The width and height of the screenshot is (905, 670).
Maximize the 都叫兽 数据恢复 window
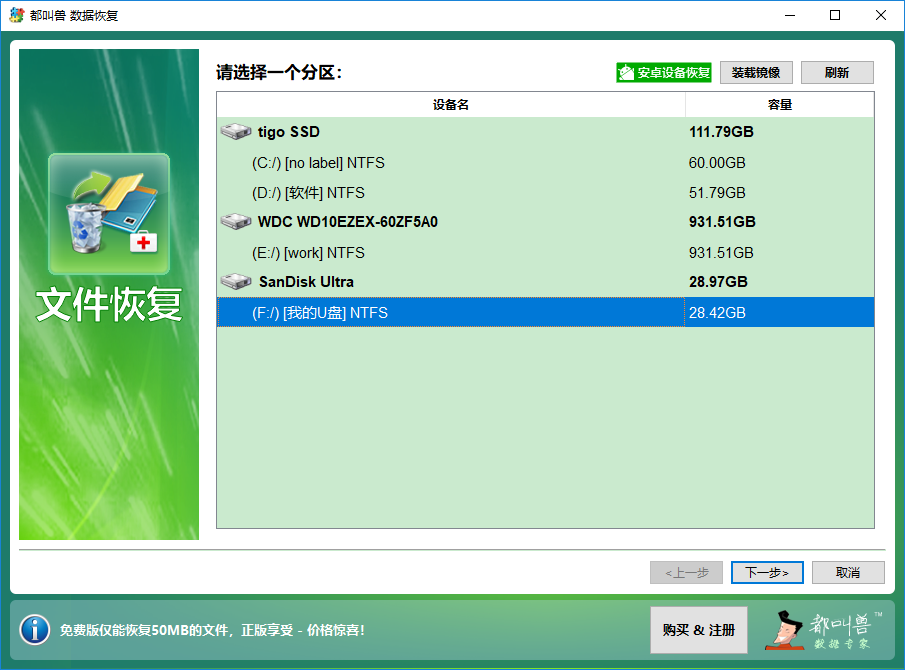835,16
